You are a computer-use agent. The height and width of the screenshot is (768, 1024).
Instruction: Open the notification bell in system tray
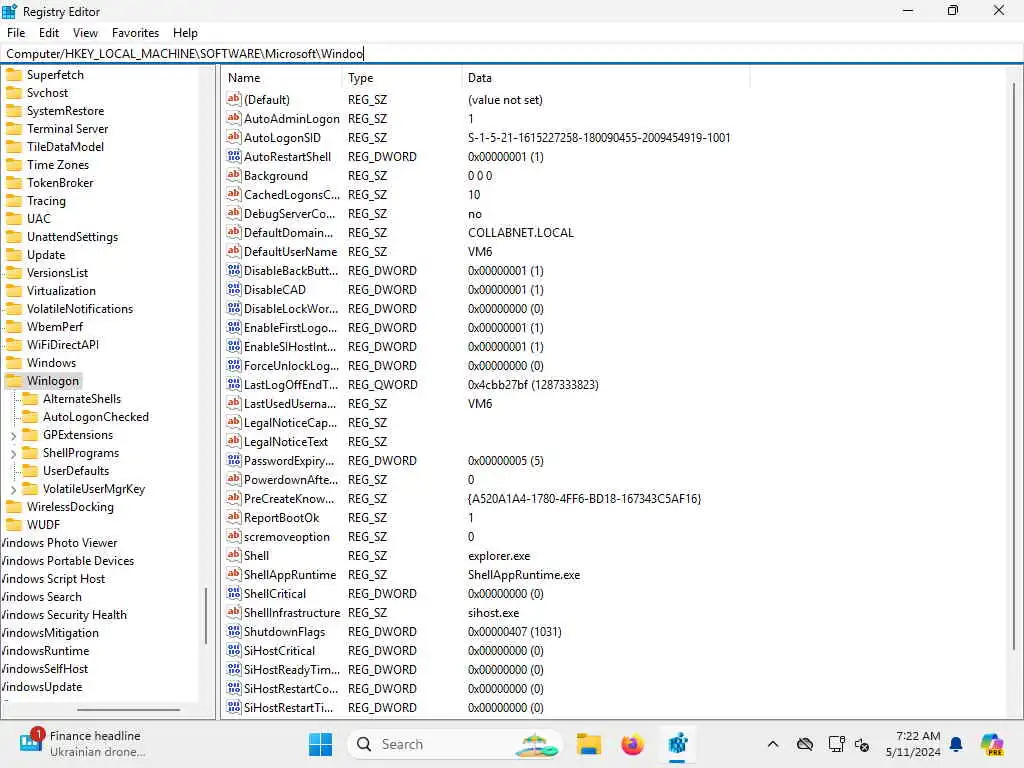point(956,744)
